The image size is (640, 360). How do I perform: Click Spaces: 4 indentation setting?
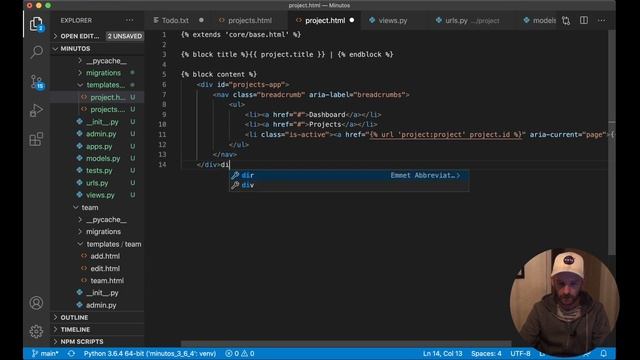coord(486,353)
